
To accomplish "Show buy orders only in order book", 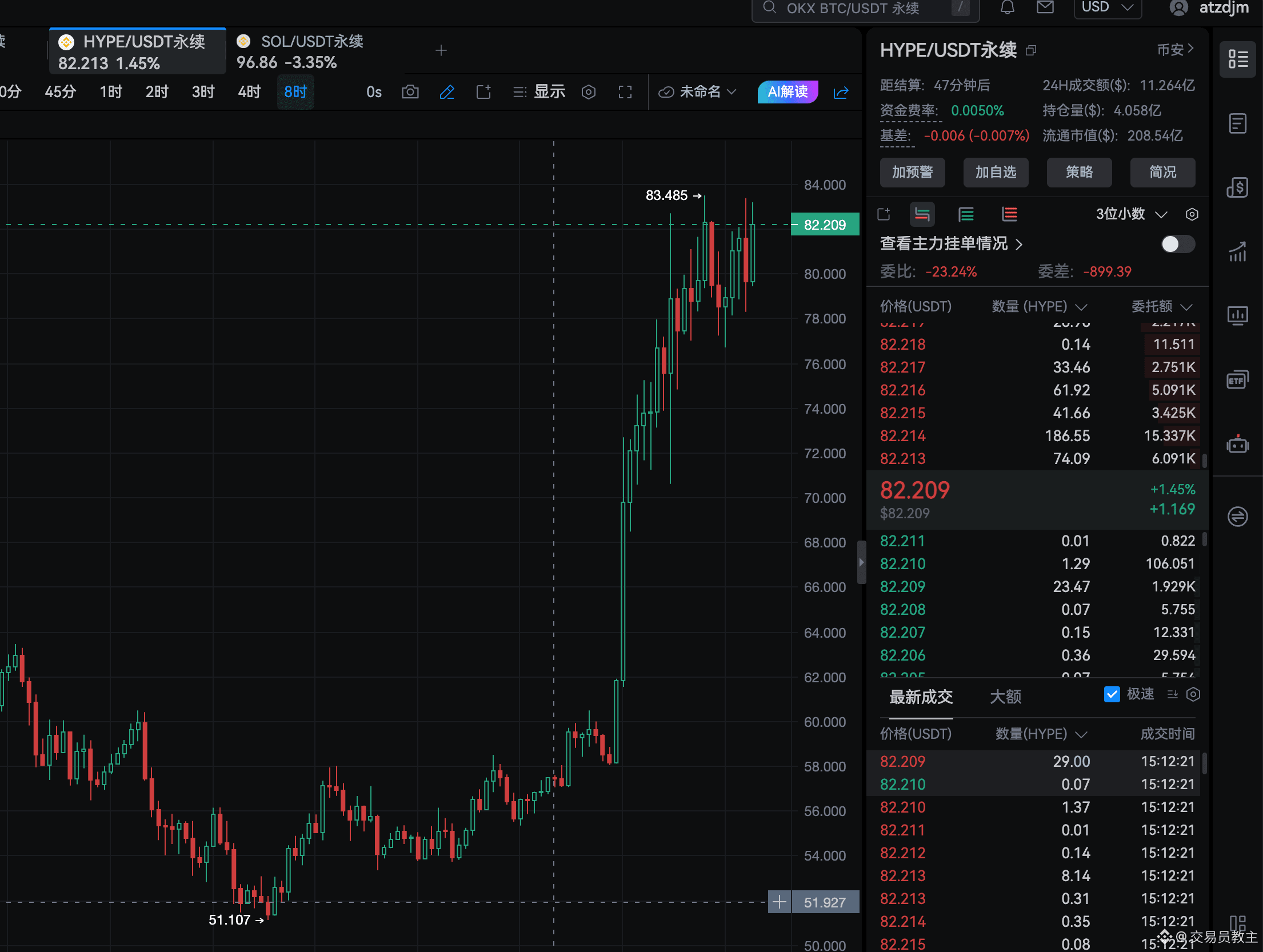I will point(966,214).
